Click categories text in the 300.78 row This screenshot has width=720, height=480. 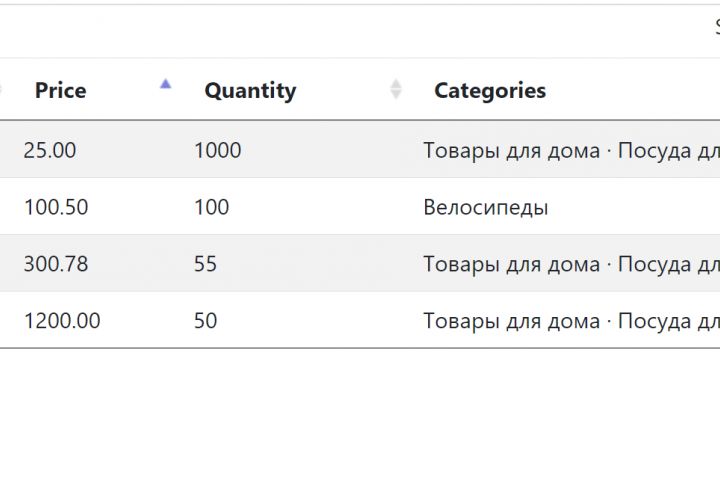pyautogui.click(x=570, y=264)
